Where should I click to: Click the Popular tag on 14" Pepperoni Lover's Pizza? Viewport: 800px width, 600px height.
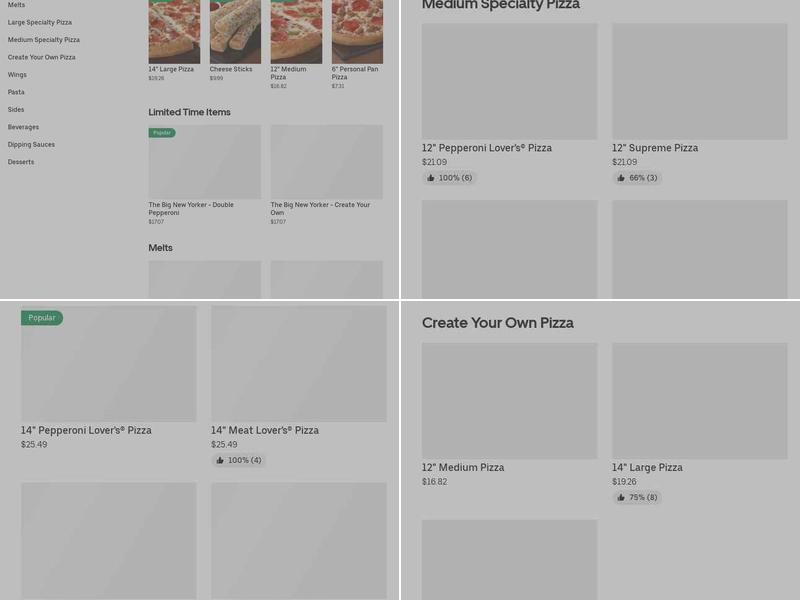pos(41,317)
